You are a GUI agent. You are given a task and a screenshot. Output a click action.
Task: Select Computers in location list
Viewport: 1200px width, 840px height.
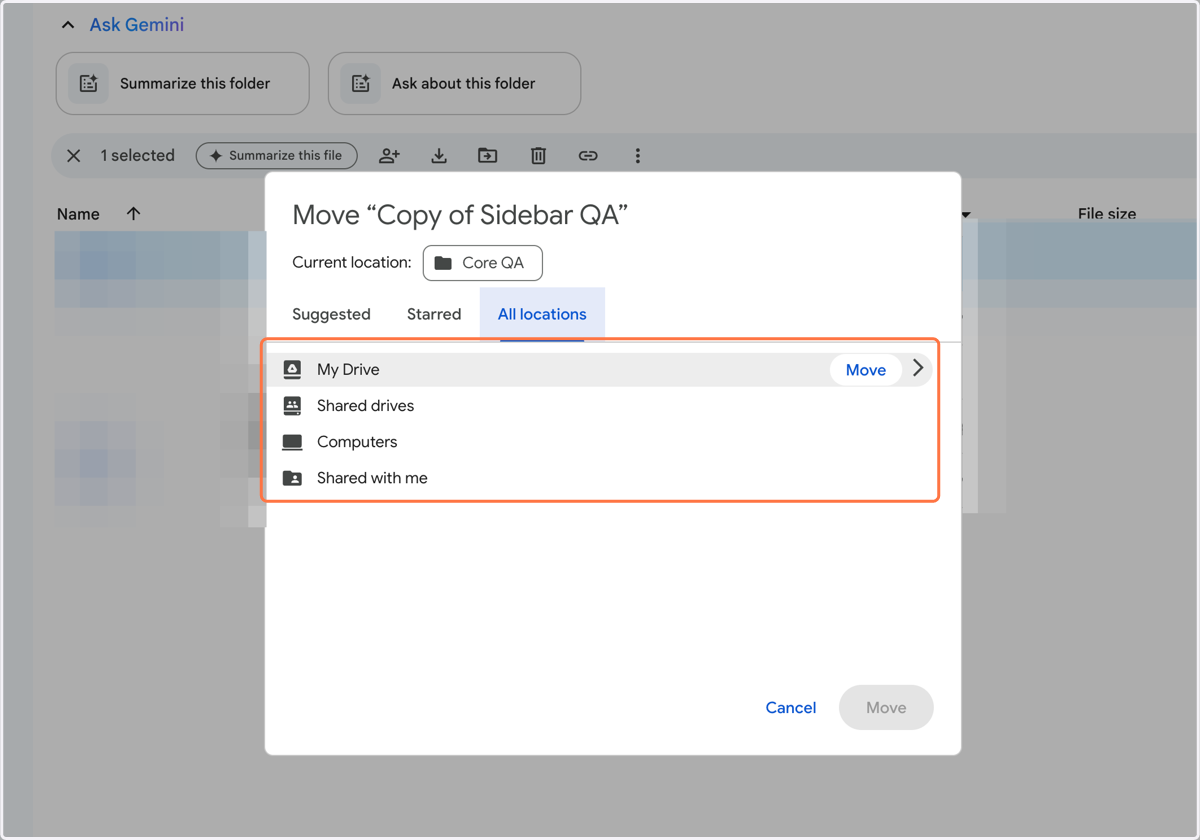600,442
